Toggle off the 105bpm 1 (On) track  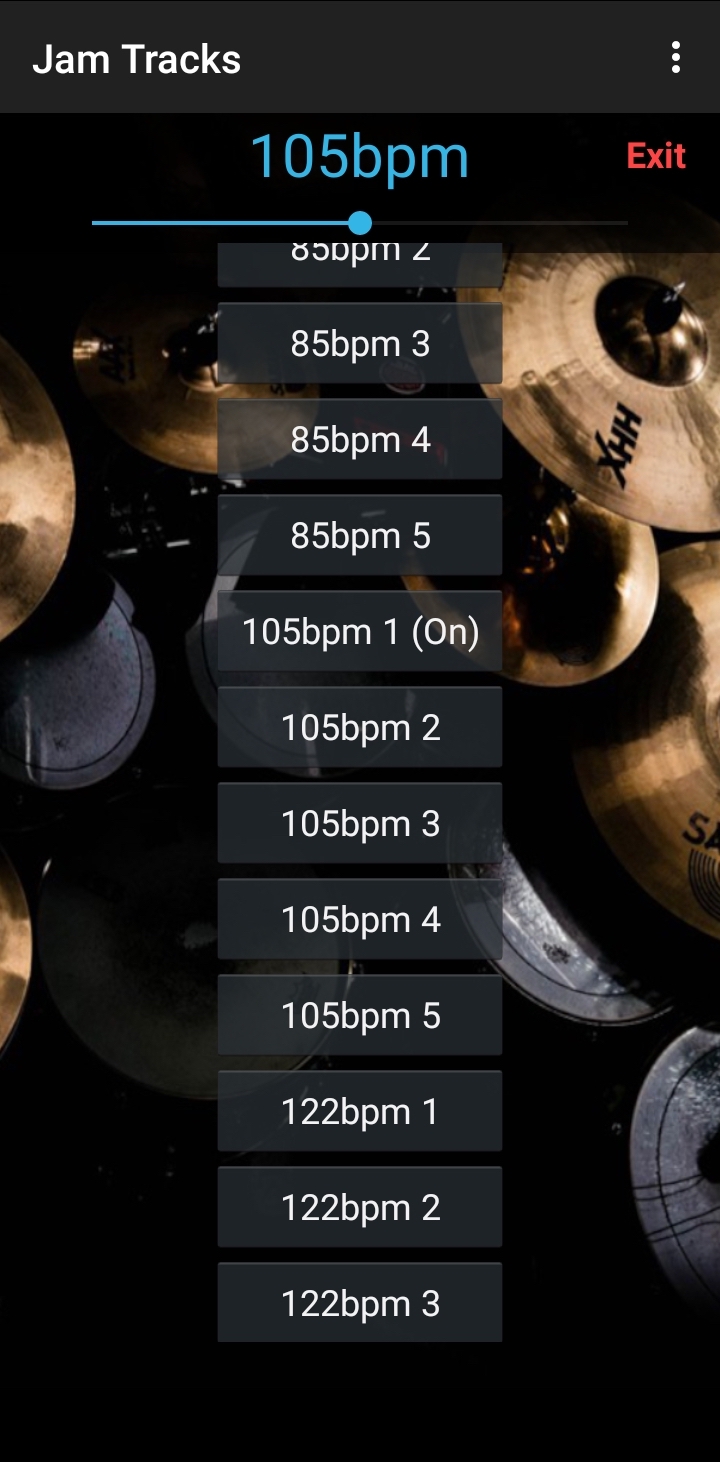coord(360,631)
